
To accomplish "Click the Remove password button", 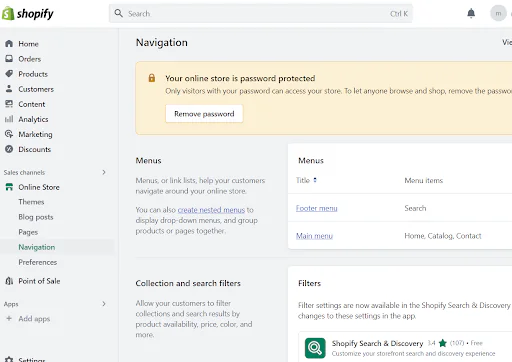I will [204, 114].
